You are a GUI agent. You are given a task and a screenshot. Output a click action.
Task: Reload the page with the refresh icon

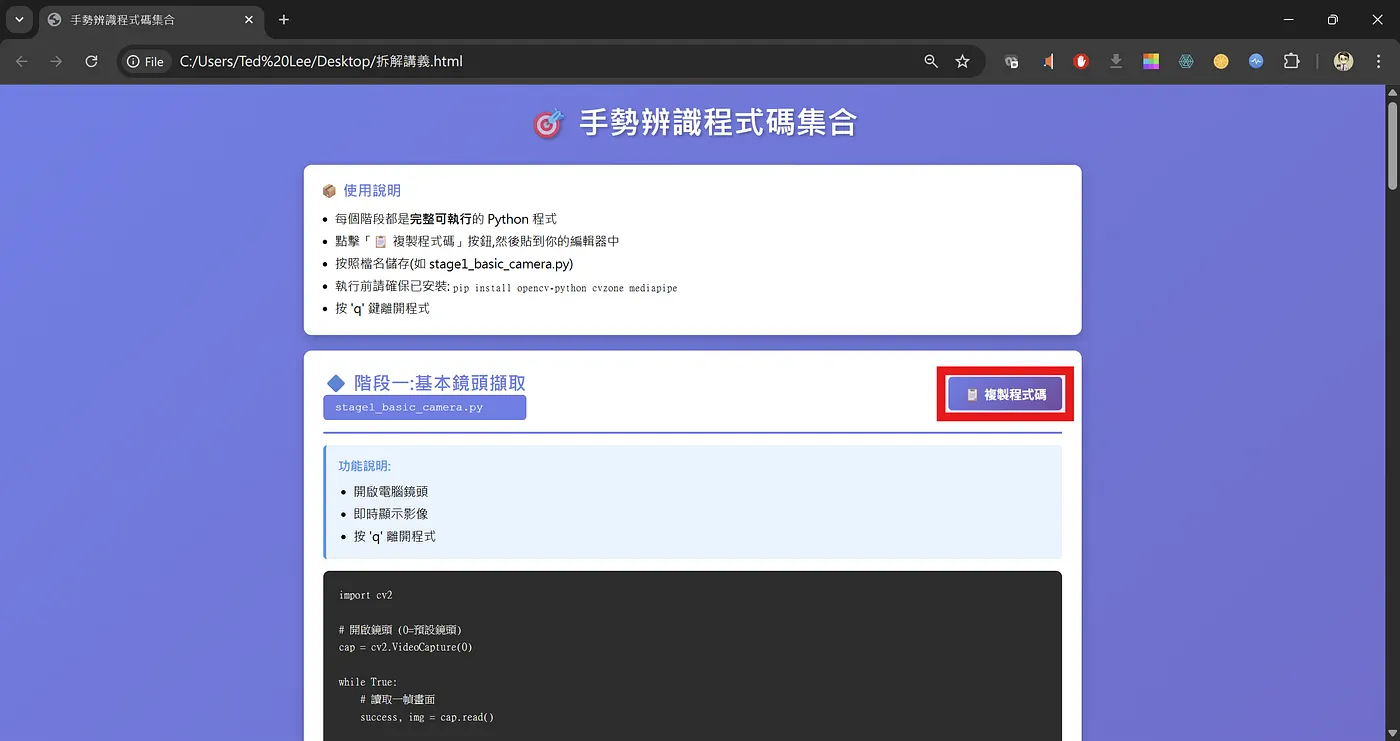click(x=91, y=61)
